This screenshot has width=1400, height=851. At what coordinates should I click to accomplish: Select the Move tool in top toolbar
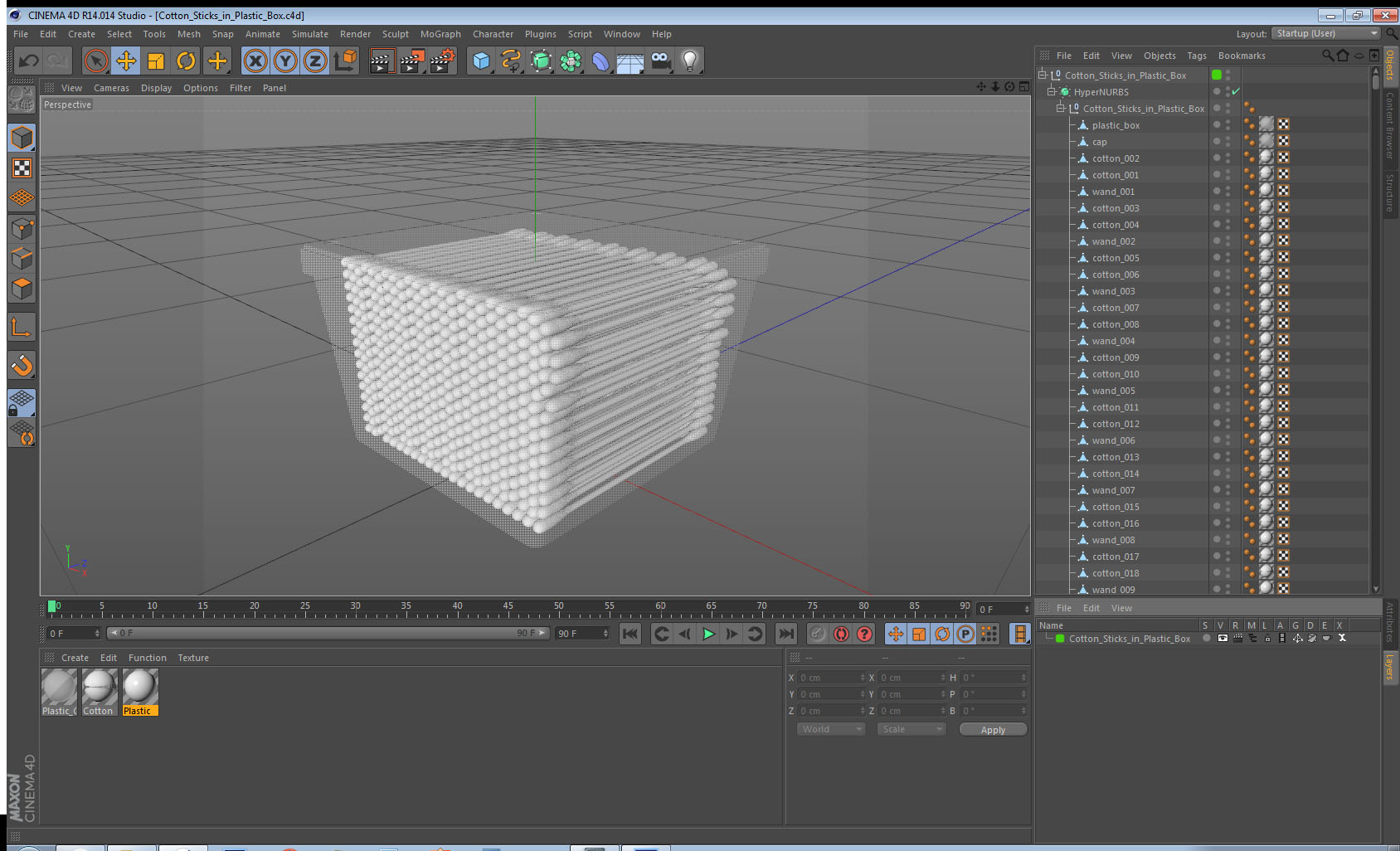pyautogui.click(x=126, y=61)
